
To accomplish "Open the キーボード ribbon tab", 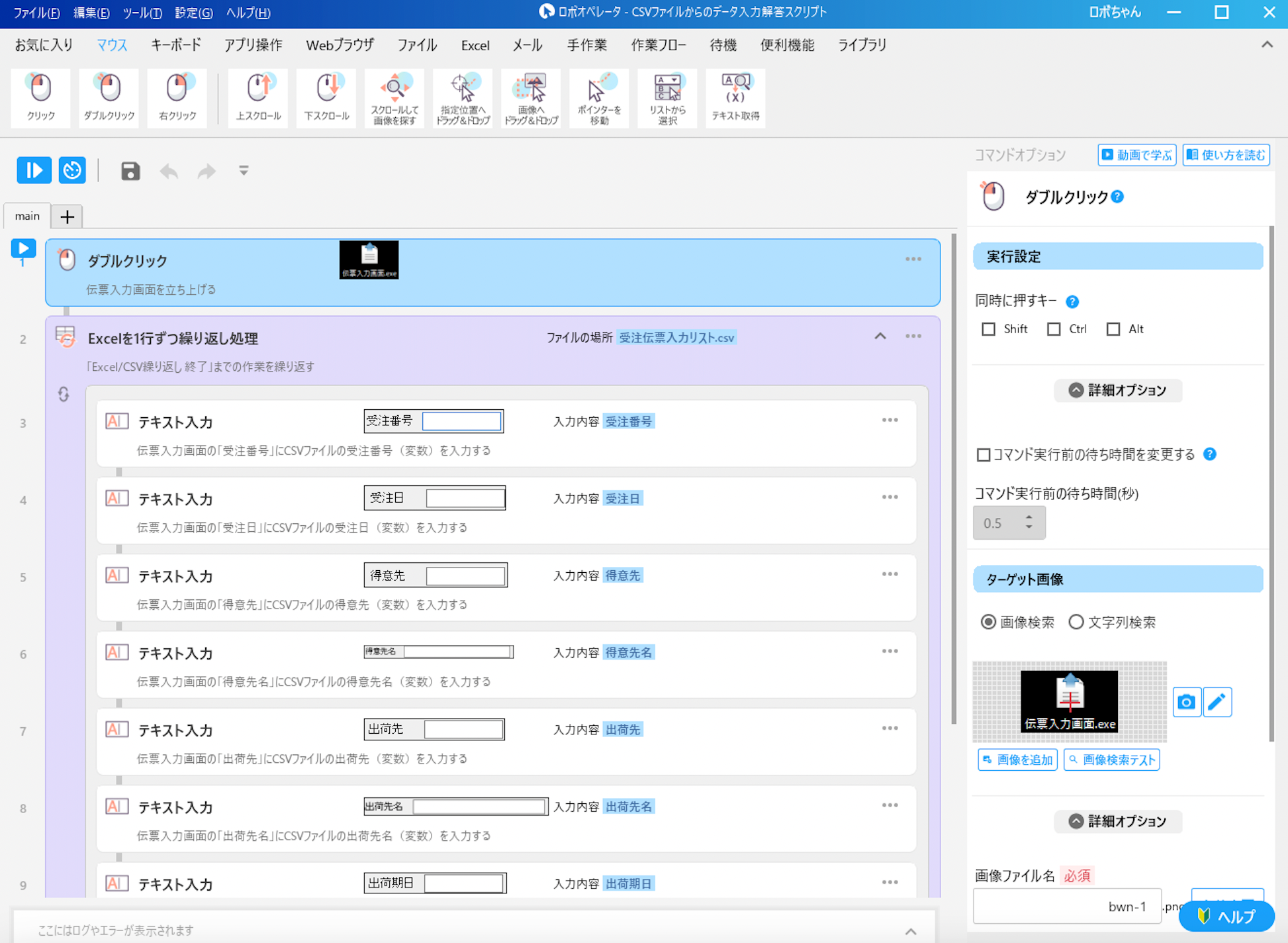I will click(x=175, y=45).
